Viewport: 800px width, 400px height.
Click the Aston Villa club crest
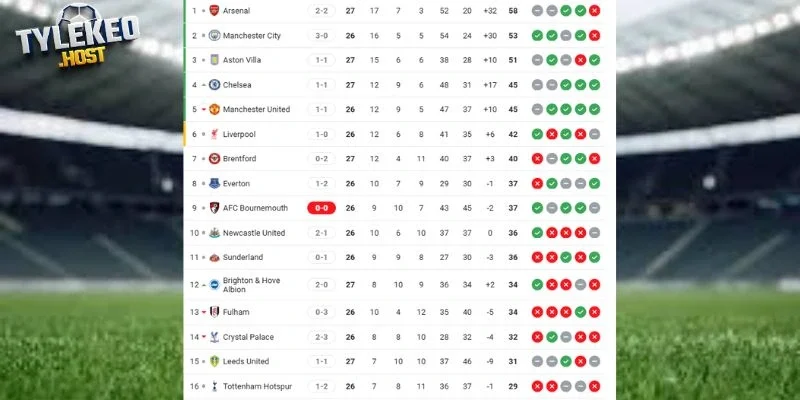pyautogui.click(x=214, y=60)
